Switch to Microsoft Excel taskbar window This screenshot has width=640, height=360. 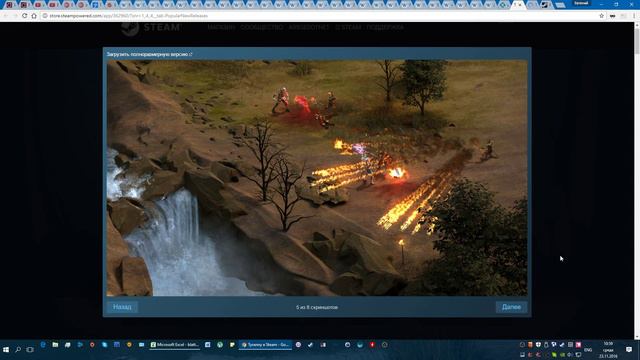(x=175, y=345)
